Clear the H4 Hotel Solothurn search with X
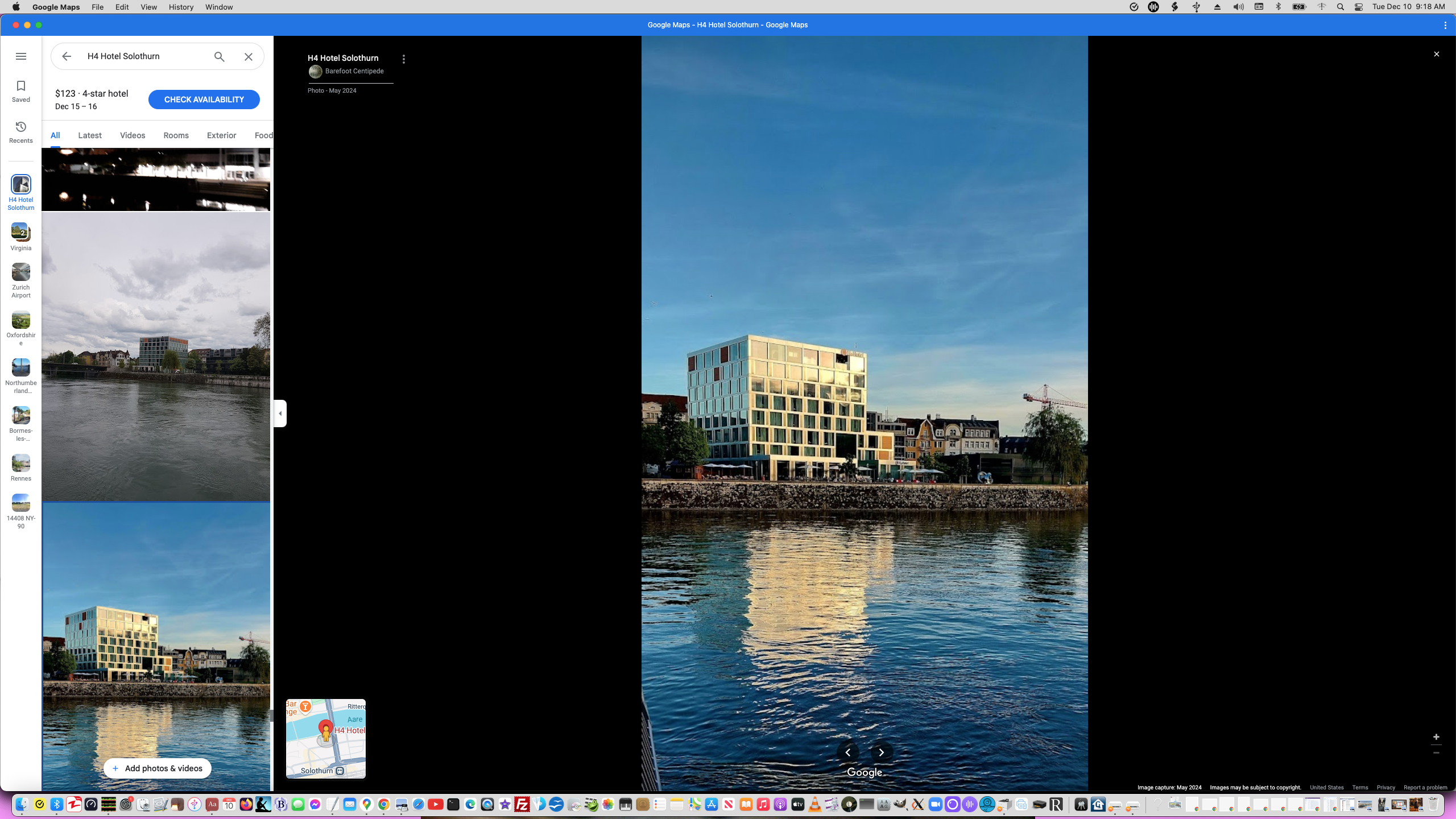 click(x=248, y=56)
